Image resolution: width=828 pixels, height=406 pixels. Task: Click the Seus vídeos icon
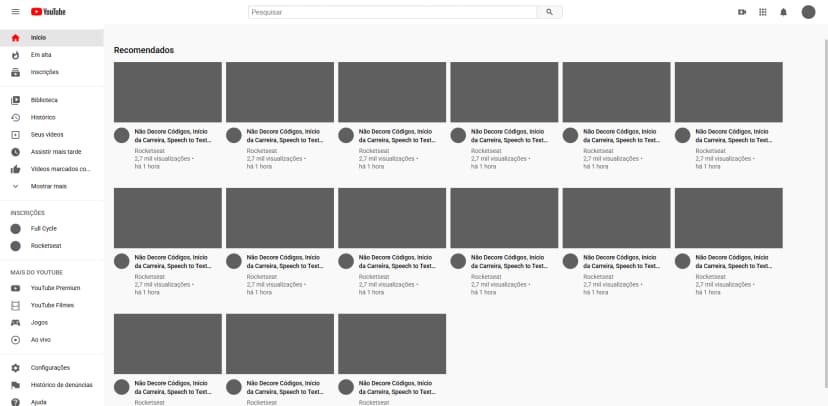point(15,135)
